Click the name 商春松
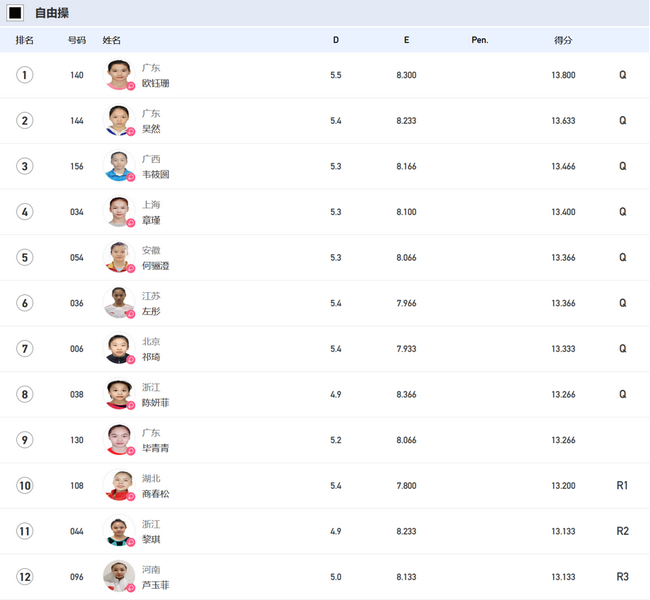This screenshot has height=600, width=650. (x=155, y=494)
